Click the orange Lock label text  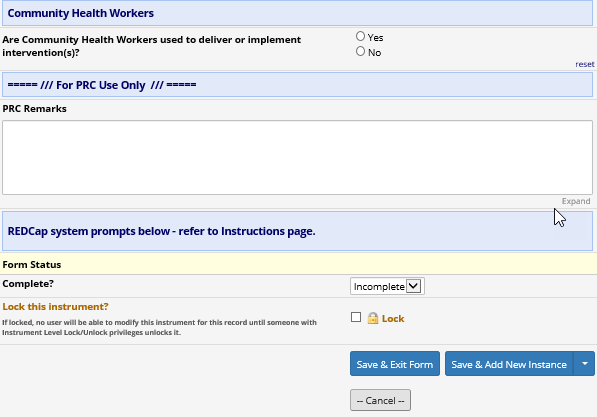tap(393, 318)
